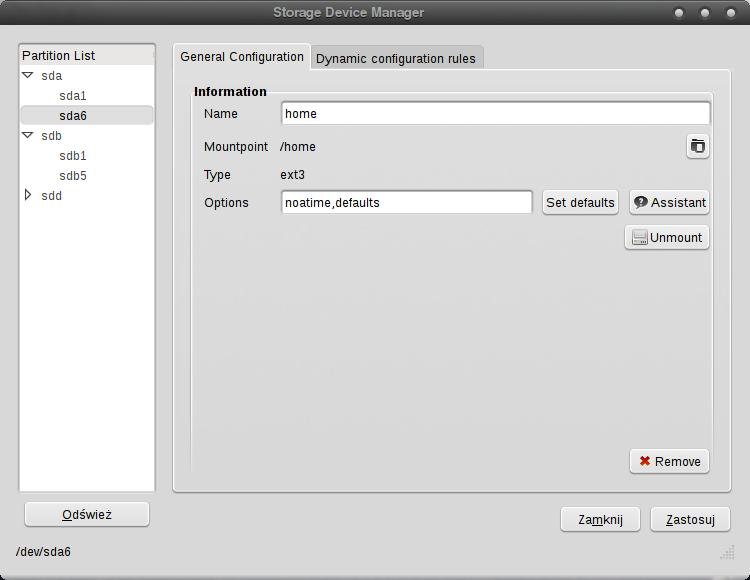Select the sdb disk entry
750x580 pixels.
(x=52, y=136)
